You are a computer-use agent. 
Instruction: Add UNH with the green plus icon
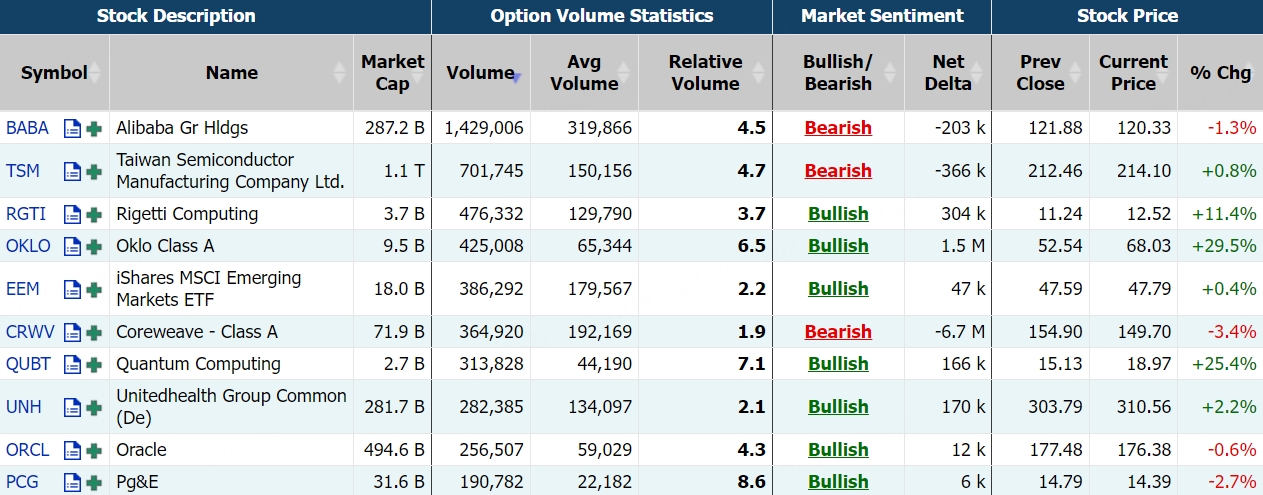pyautogui.click(x=94, y=407)
